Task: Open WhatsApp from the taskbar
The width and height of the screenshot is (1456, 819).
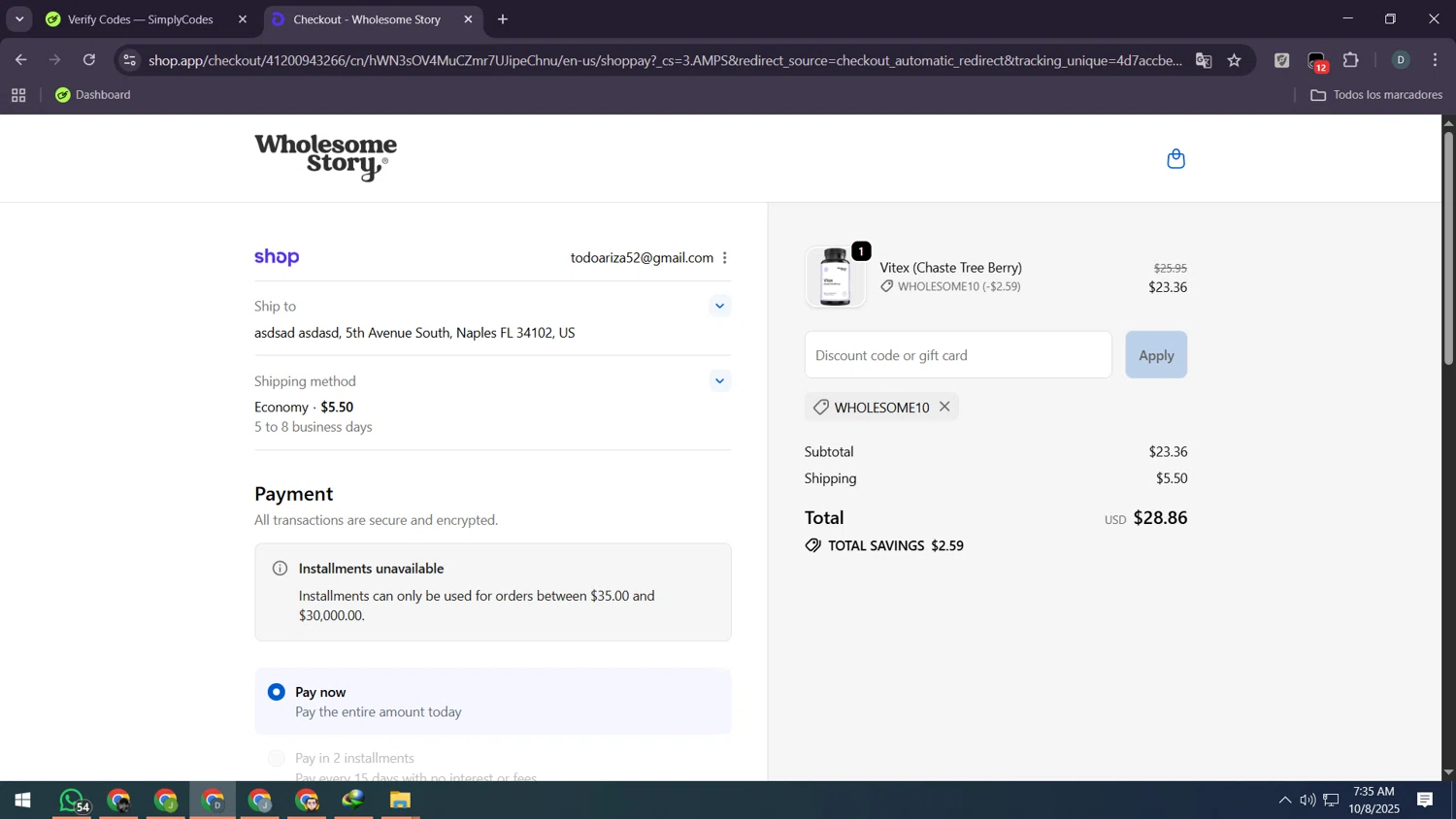Action: point(73,801)
